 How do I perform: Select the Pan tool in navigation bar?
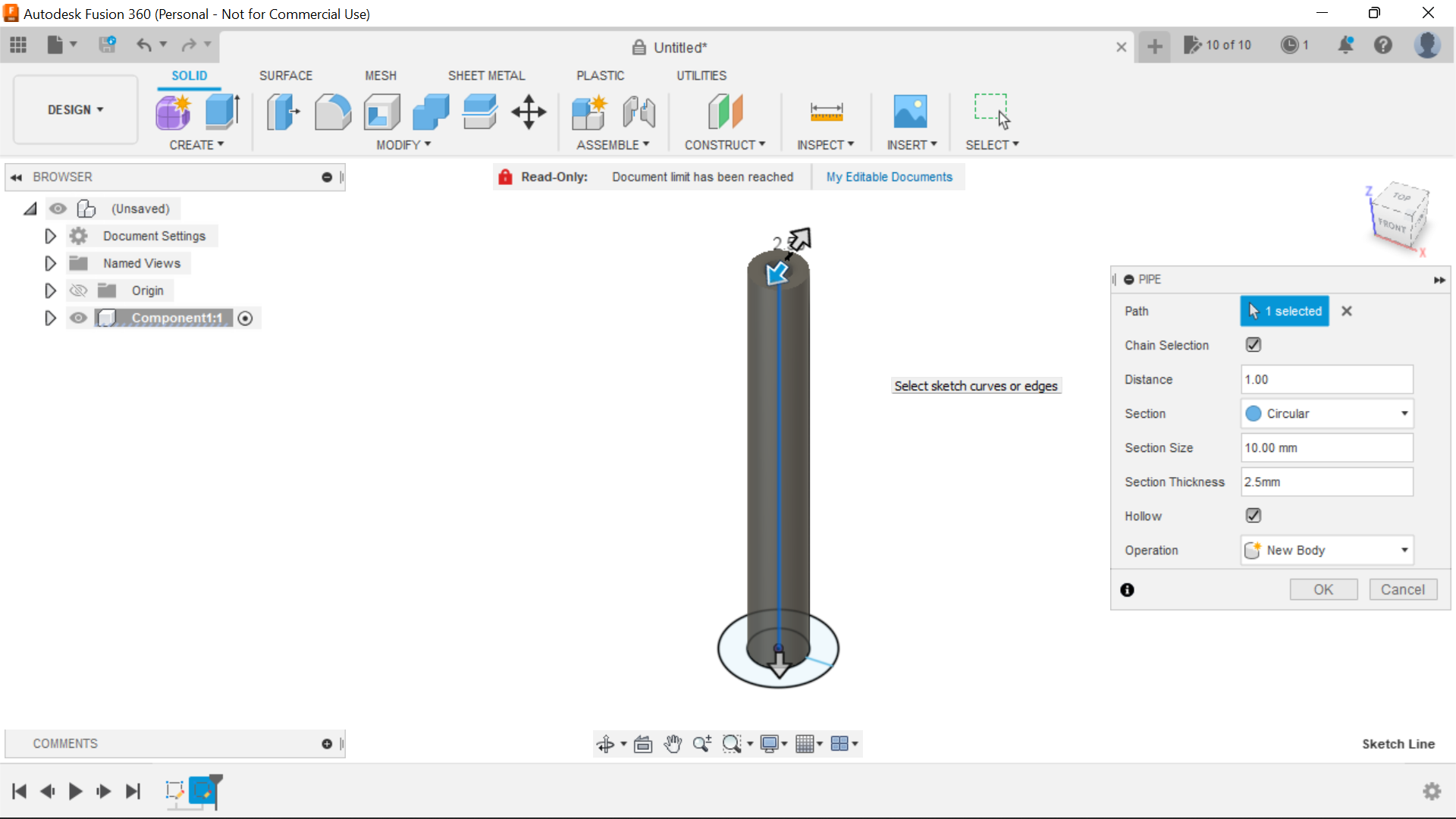coord(672,744)
